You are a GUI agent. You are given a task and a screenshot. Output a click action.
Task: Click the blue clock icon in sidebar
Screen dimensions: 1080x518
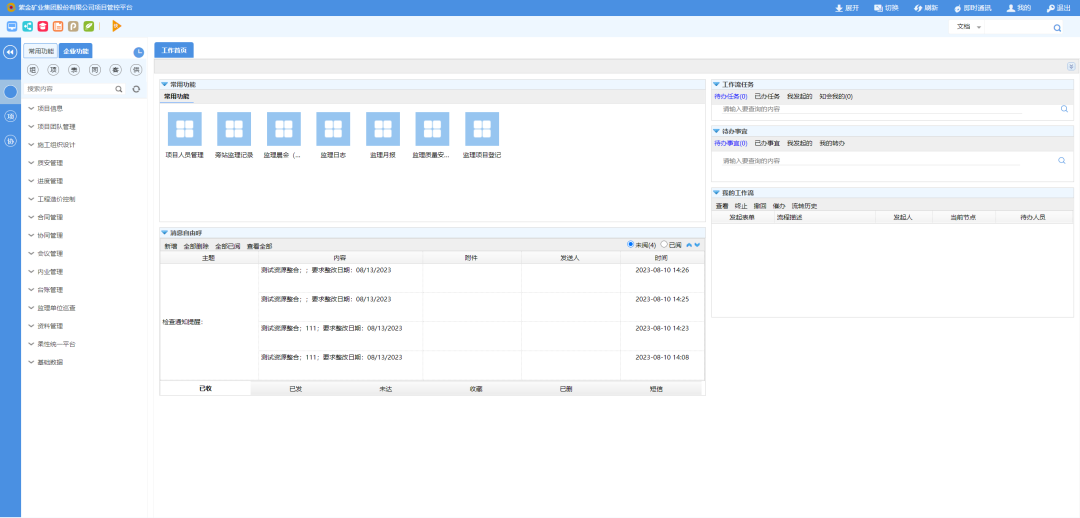pyautogui.click(x=139, y=52)
